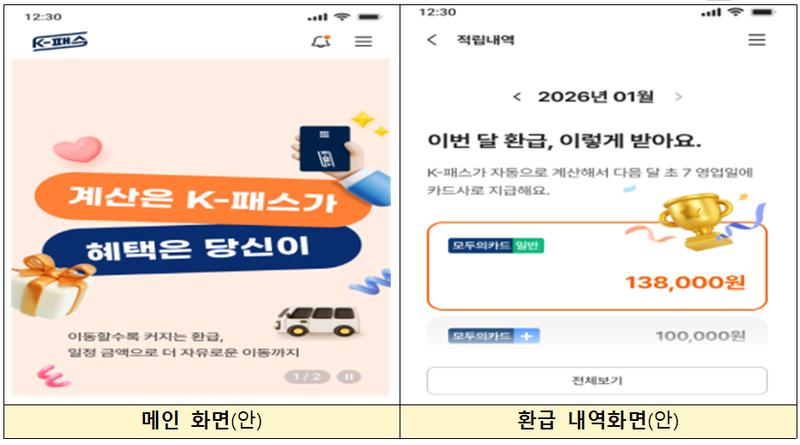Viewport: 800px width, 445px height.
Task: Tap the green 일반 badge
Action: pos(527,245)
